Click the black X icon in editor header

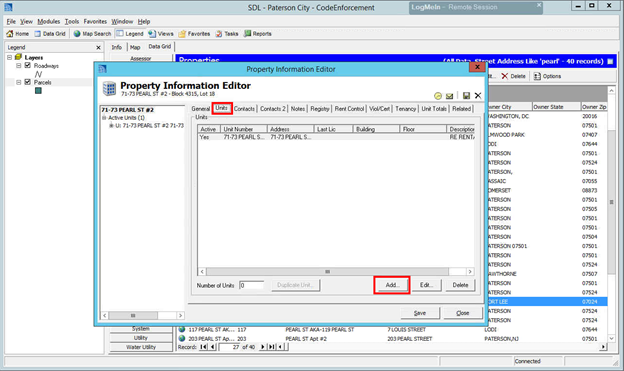[478, 96]
